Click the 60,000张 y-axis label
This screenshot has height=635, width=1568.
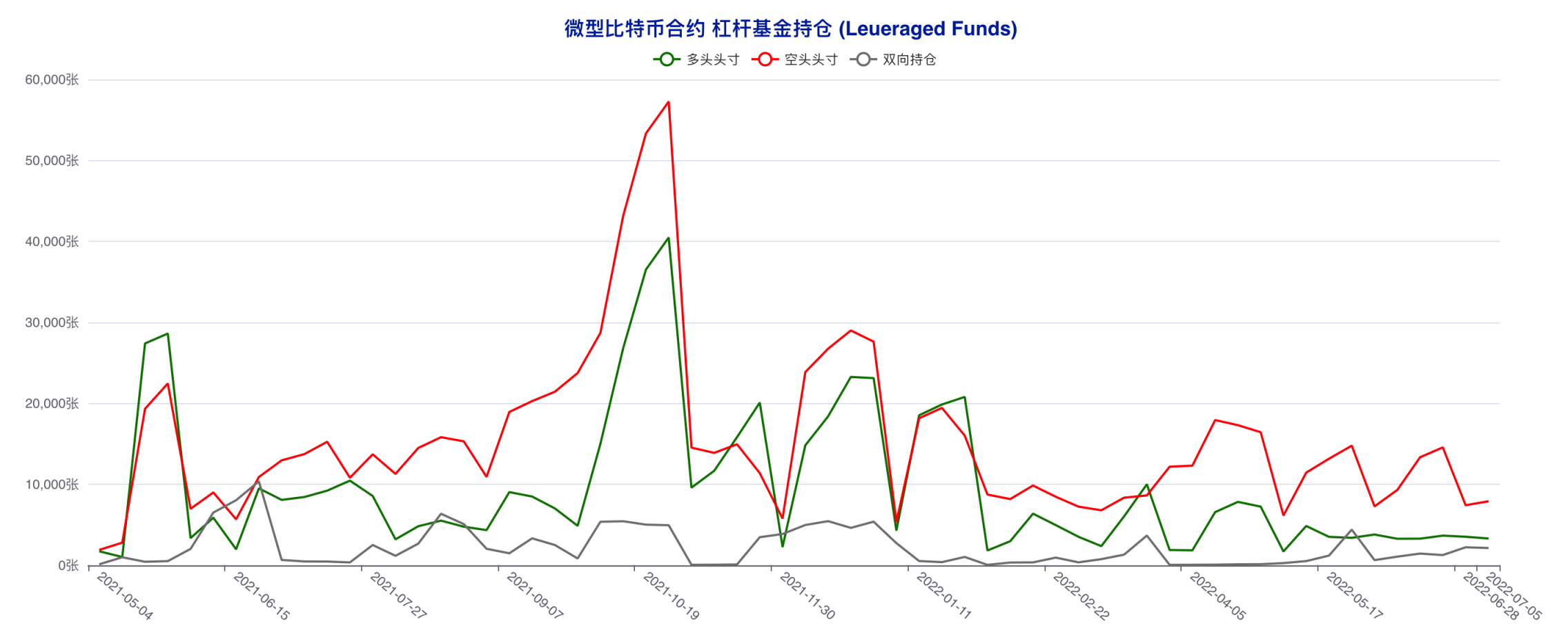point(52,80)
